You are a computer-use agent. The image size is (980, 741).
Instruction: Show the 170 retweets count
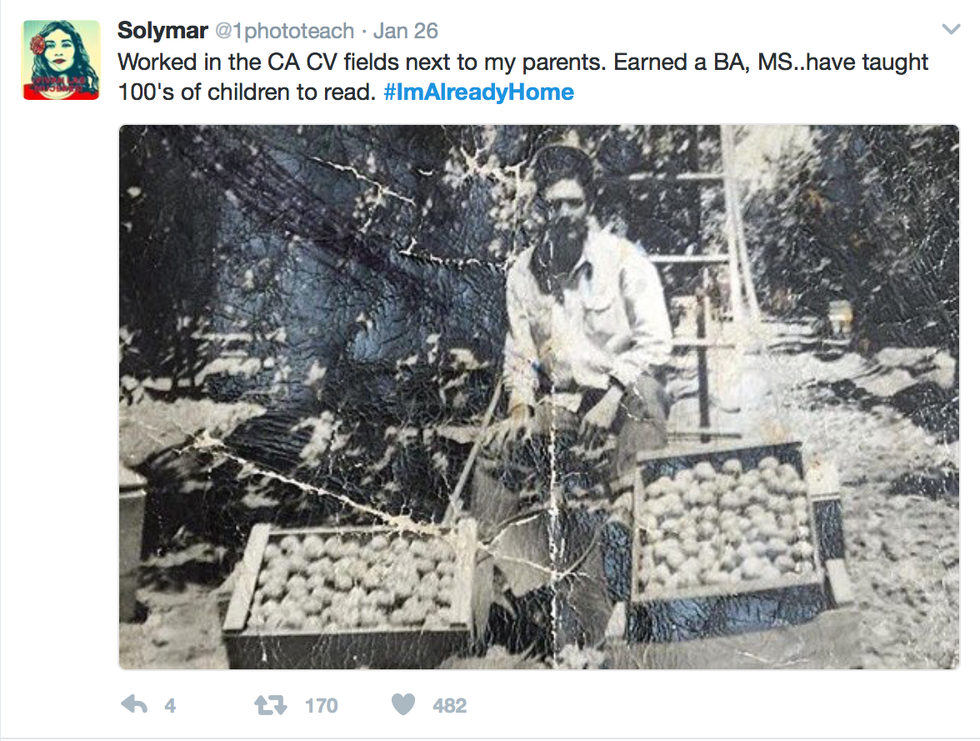point(321,706)
